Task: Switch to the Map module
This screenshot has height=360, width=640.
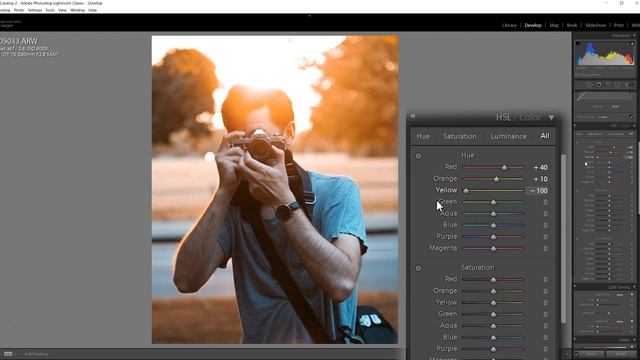Action: click(x=554, y=25)
